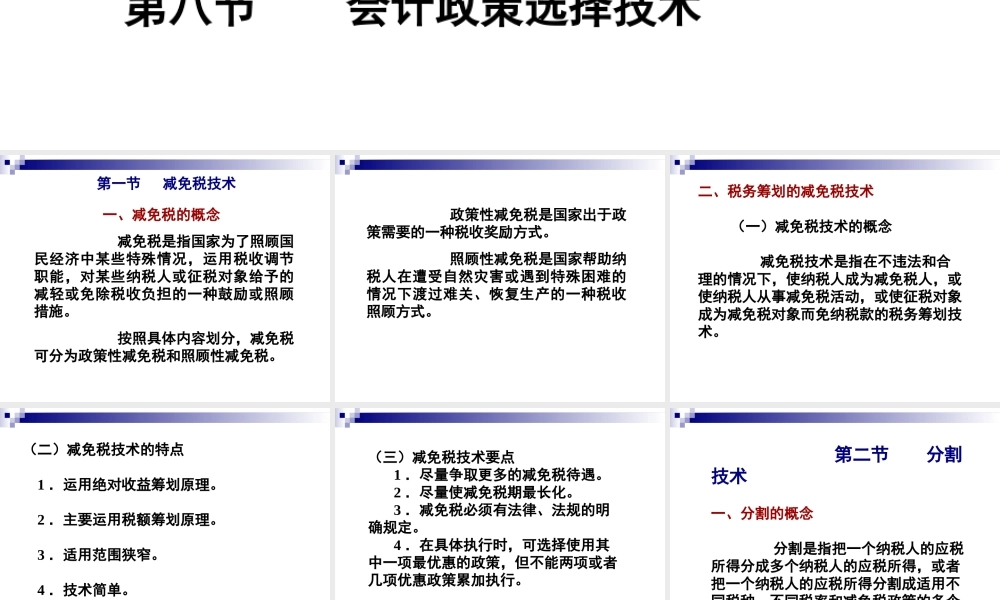This screenshot has height=600, width=1000.
Task: Click the corner square icon on 税务筹划的减免税技术 slide
Action: 678,163
